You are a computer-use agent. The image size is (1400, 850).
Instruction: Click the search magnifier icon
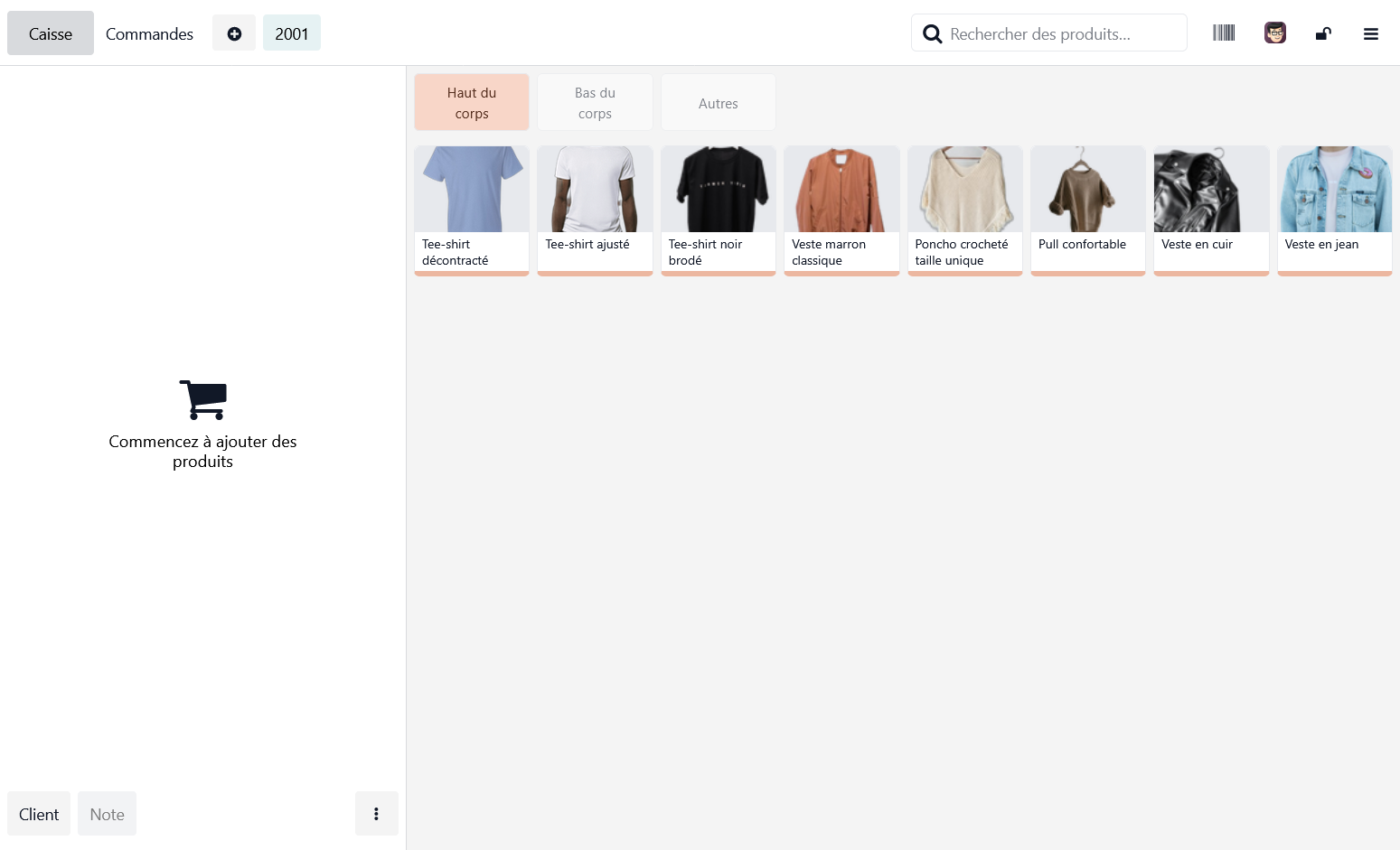pos(933,33)
